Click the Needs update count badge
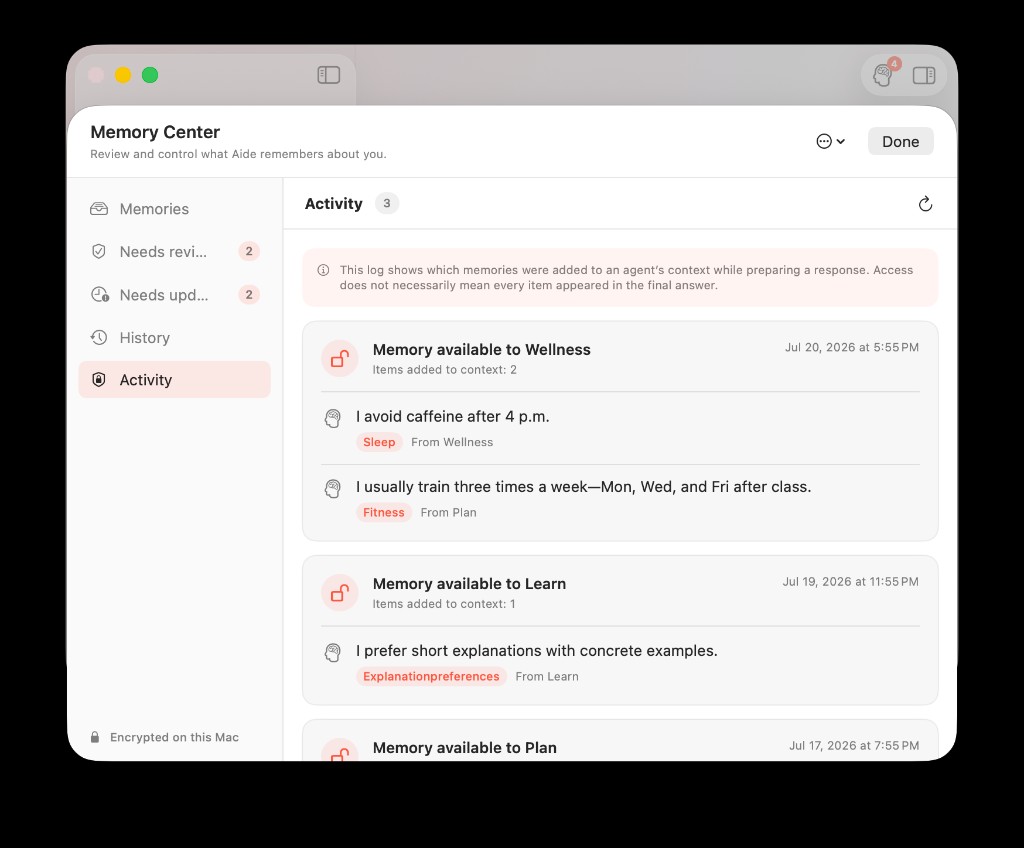The image size is (1024, 848). [249, 295]
